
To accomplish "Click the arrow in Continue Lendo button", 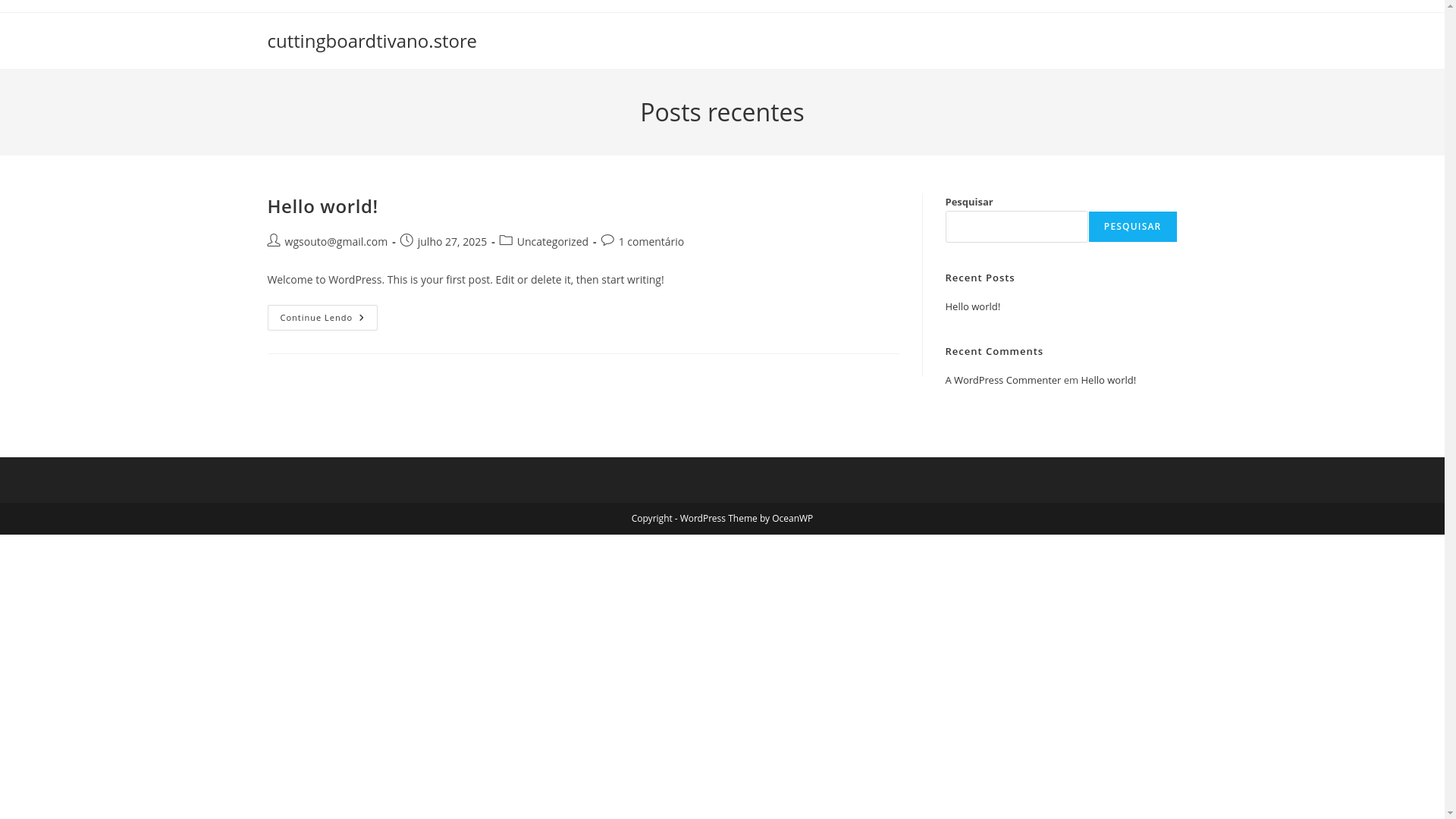I will (x=362, y=318).
